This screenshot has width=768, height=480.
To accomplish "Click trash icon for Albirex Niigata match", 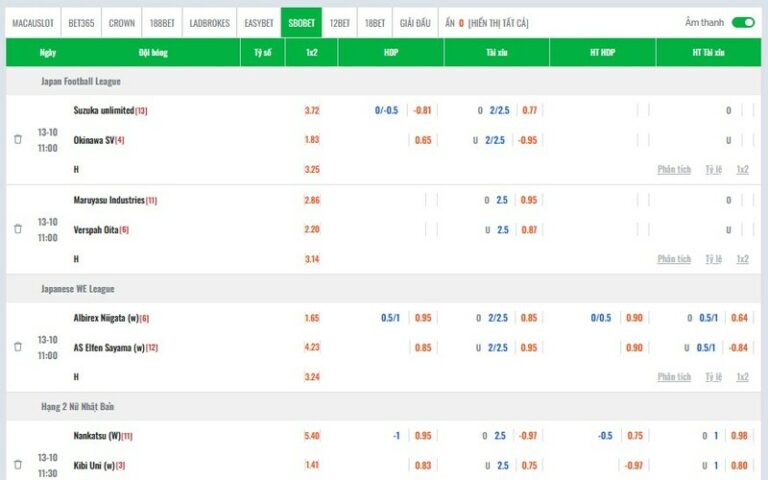I will (x=17, y=347).
